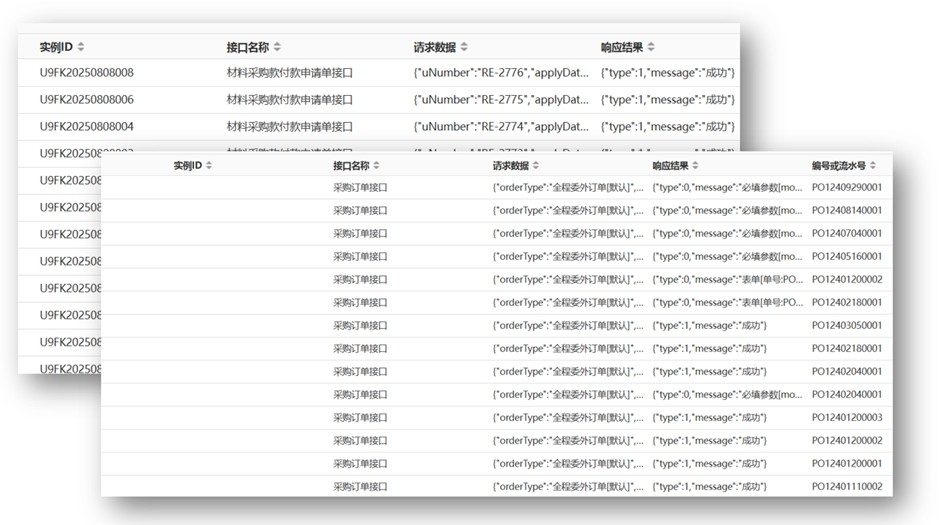Click 采购订单接口 in row PO12401110002
The width and height of the screenshot is (940, 525).
[x=360, y=487]
